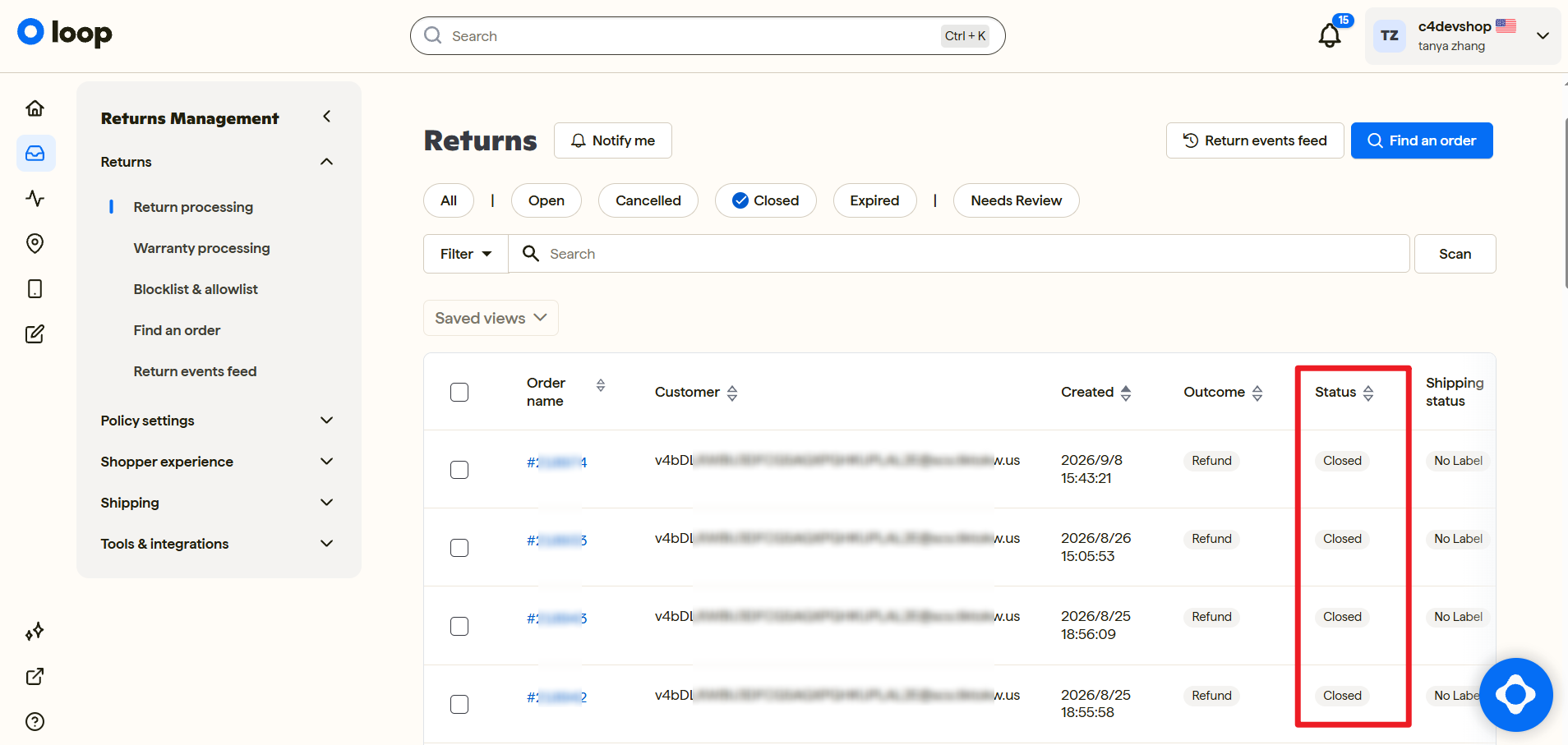Check the row created 2026/8/26 15:05:53

pos(459,548)
